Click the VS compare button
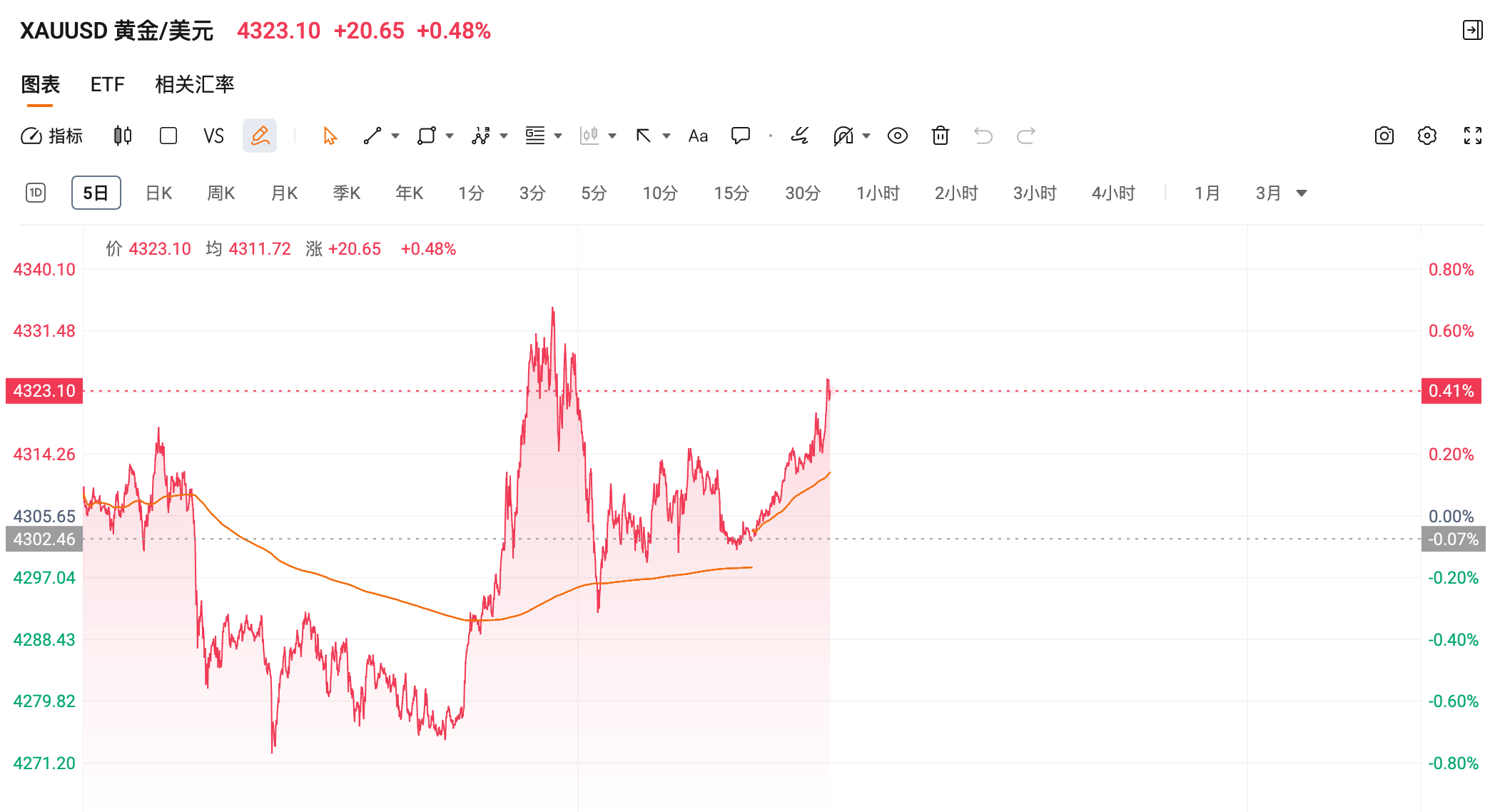The width and height of the screenshot is (1500, 812). click(x=213, y=136)
